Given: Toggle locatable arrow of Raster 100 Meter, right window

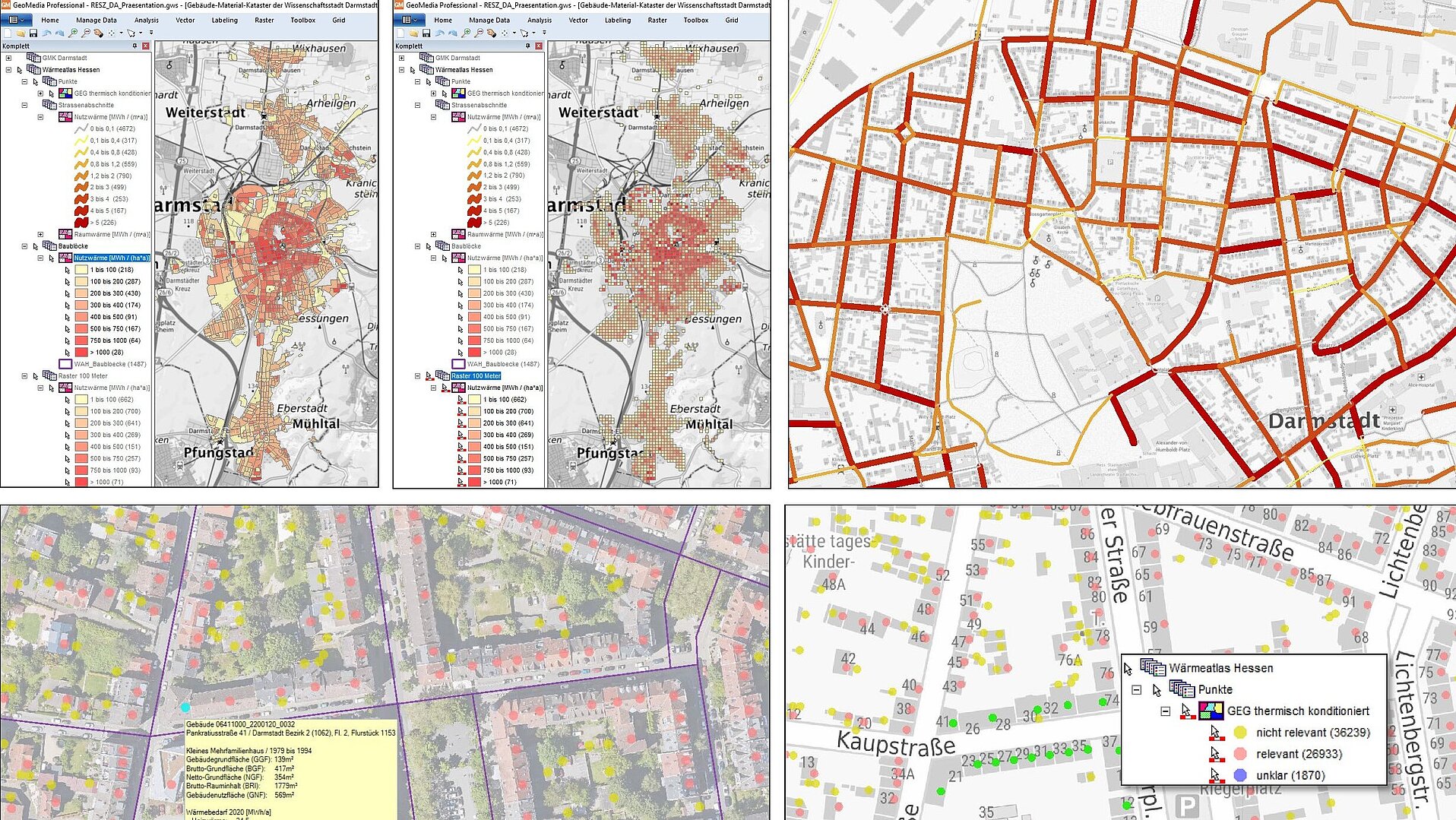Looking at the screenshot, I should [x=429, y=376].
